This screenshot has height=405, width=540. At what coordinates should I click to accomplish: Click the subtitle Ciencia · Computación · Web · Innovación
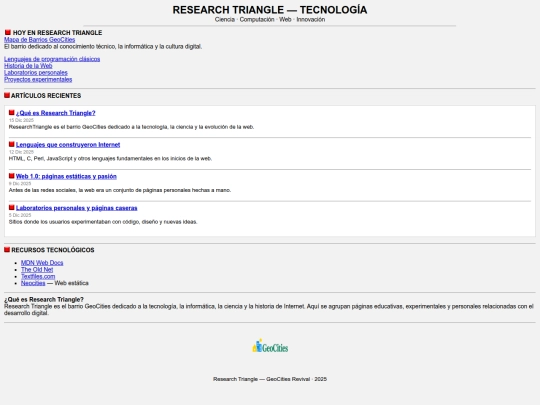click(270, 20)
